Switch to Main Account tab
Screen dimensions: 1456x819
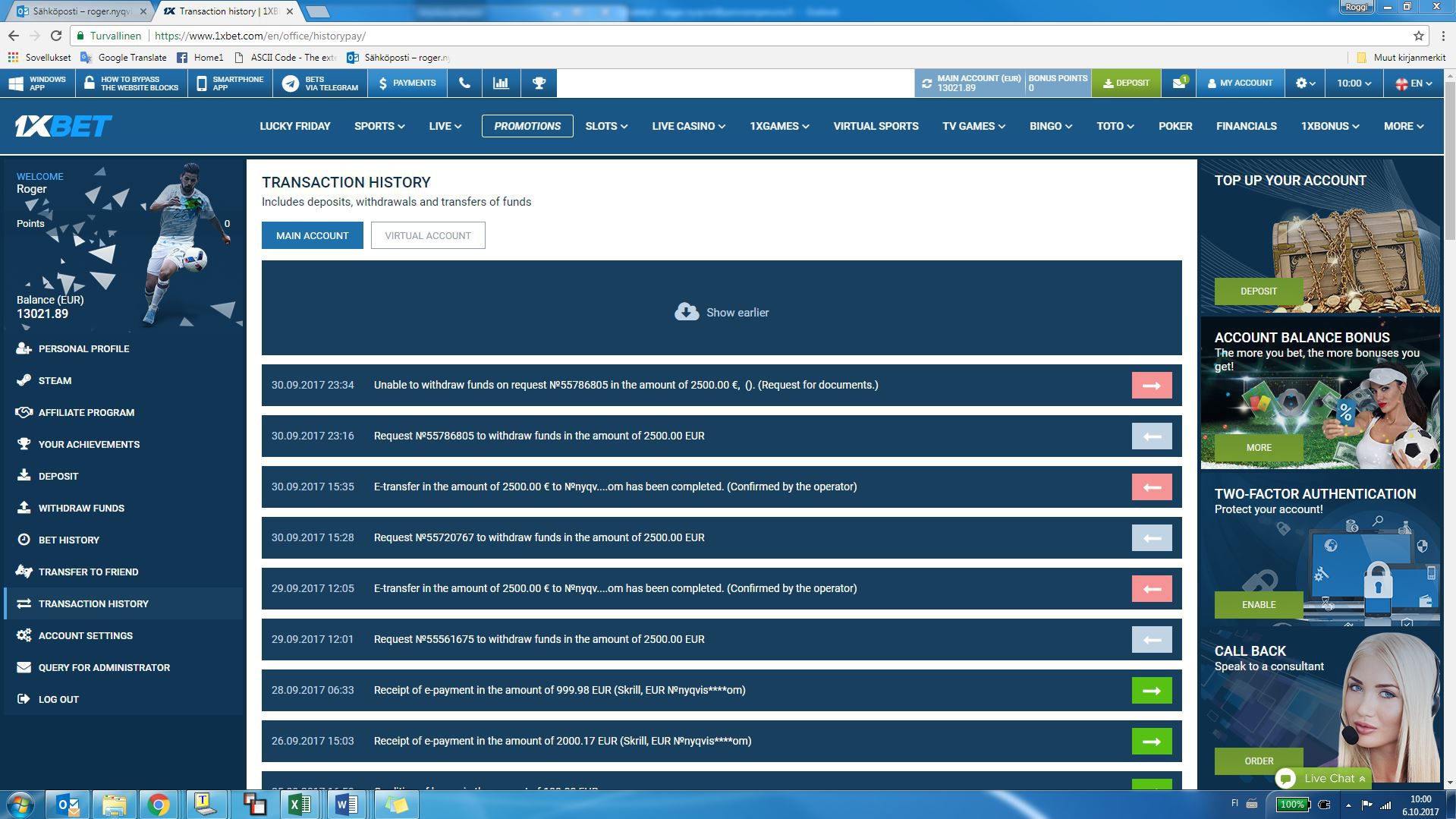pyautogui.click(x=312, y=235)
